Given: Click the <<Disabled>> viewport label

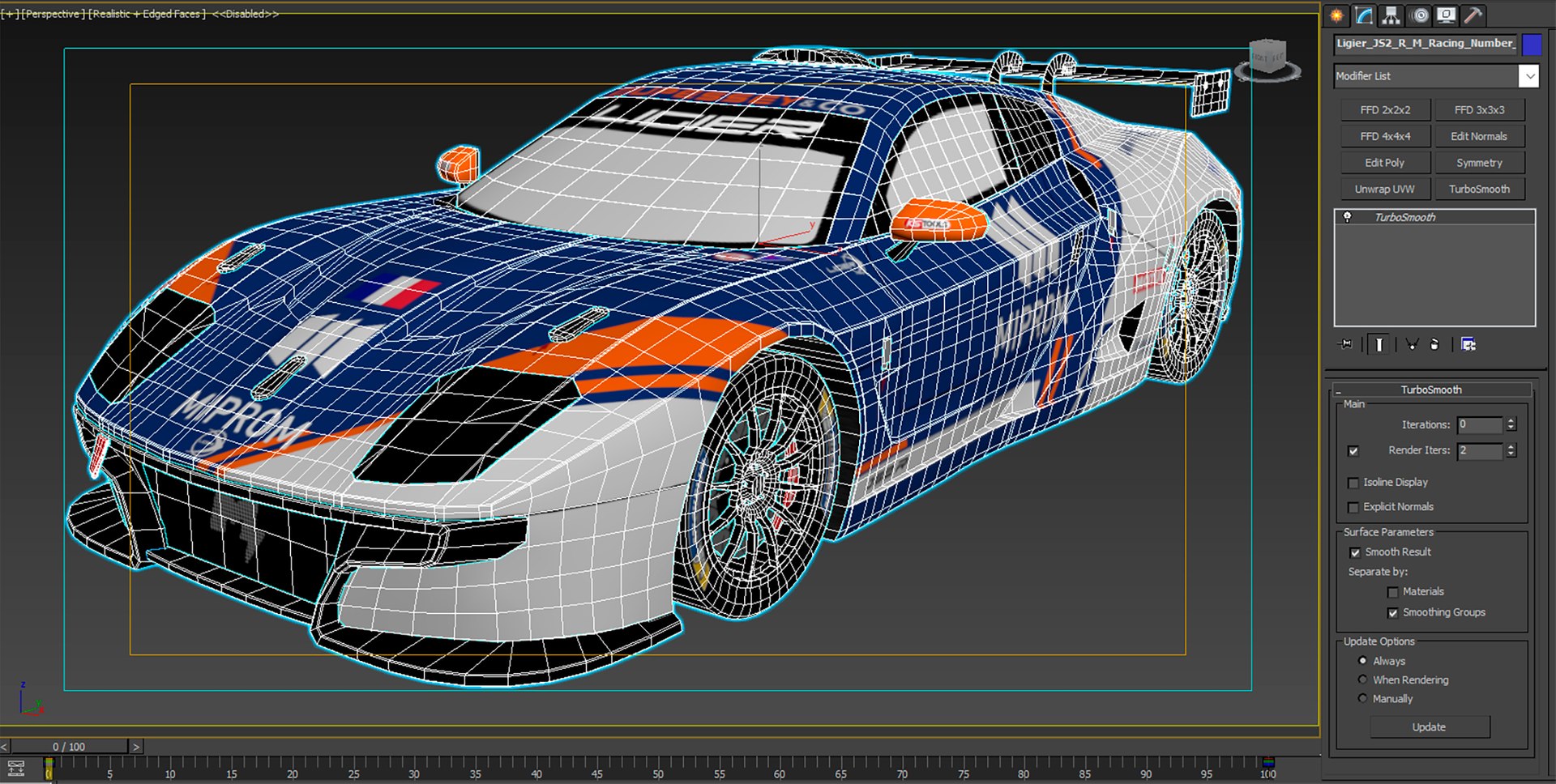Looking at the screenshot, I should (246, 14).
